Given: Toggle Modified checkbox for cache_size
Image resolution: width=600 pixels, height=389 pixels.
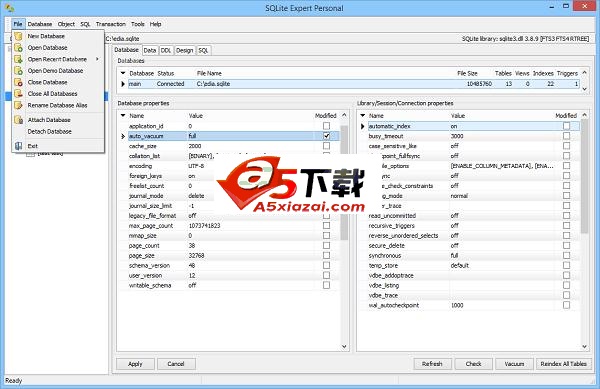Looking at the screenshot, I should 326,146.
